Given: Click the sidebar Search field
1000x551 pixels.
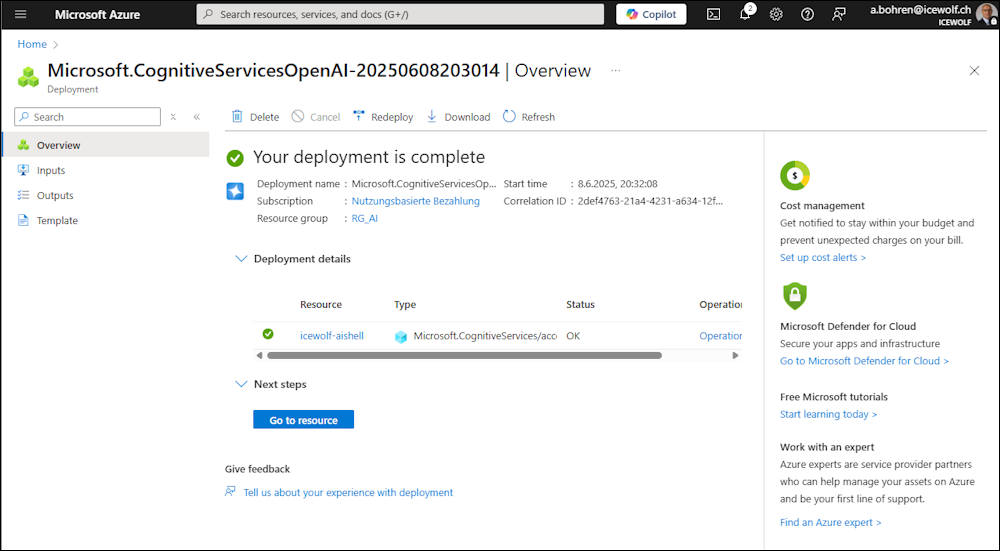Looking at the screenshot, I should point(87,117).
